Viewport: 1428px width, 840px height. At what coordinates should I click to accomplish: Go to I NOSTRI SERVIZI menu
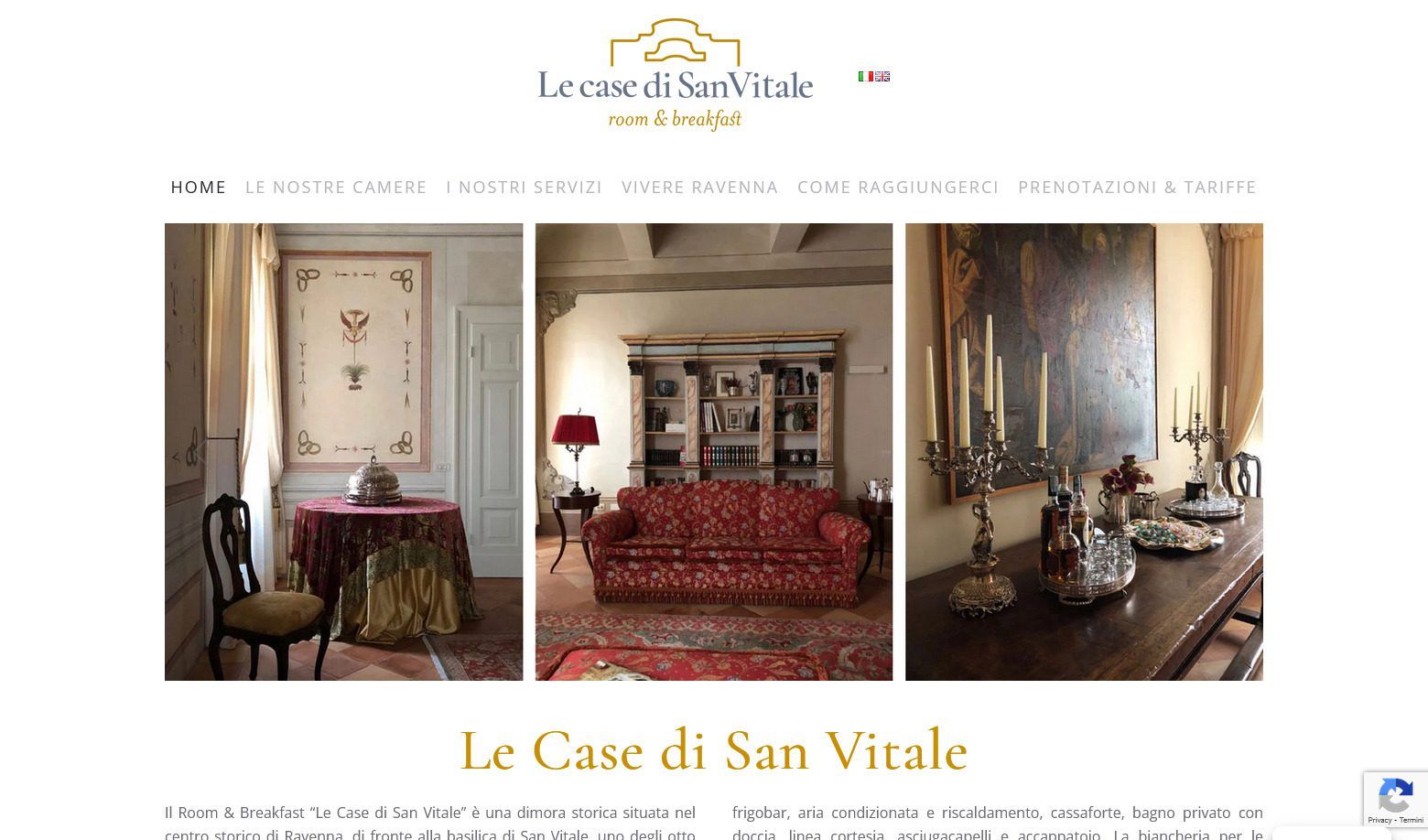[x=525, y=187]
